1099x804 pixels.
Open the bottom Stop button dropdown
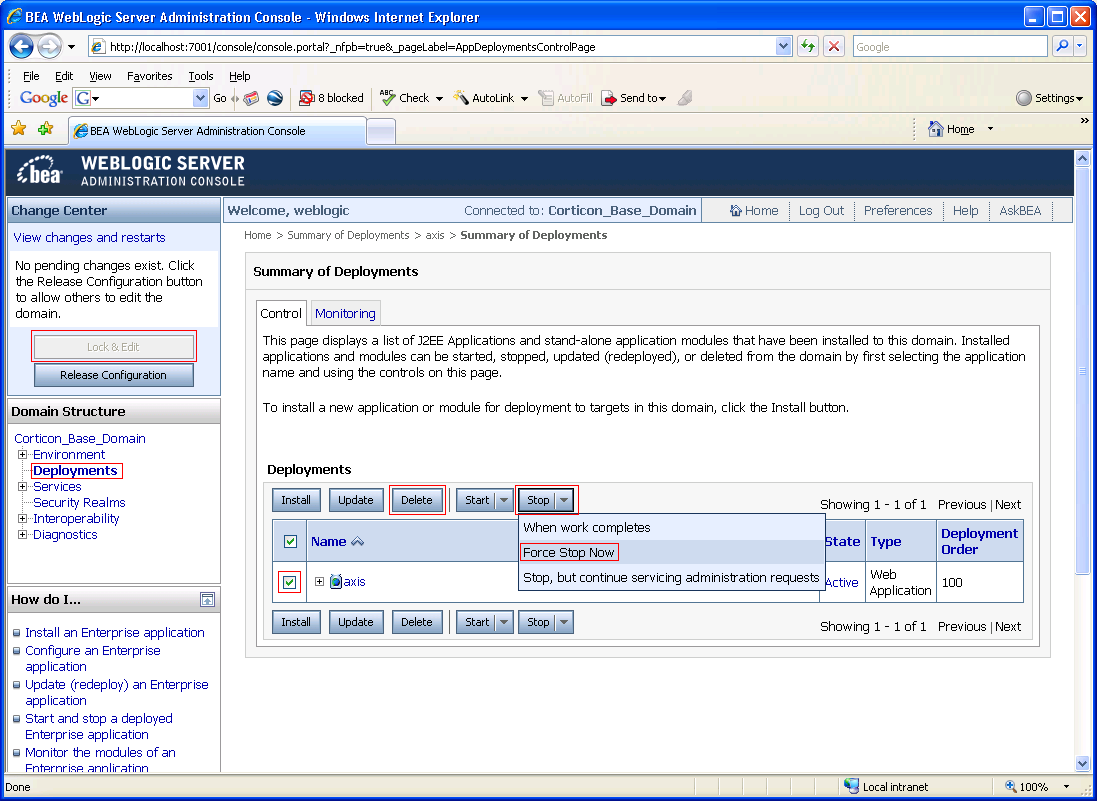click(564, 622)
